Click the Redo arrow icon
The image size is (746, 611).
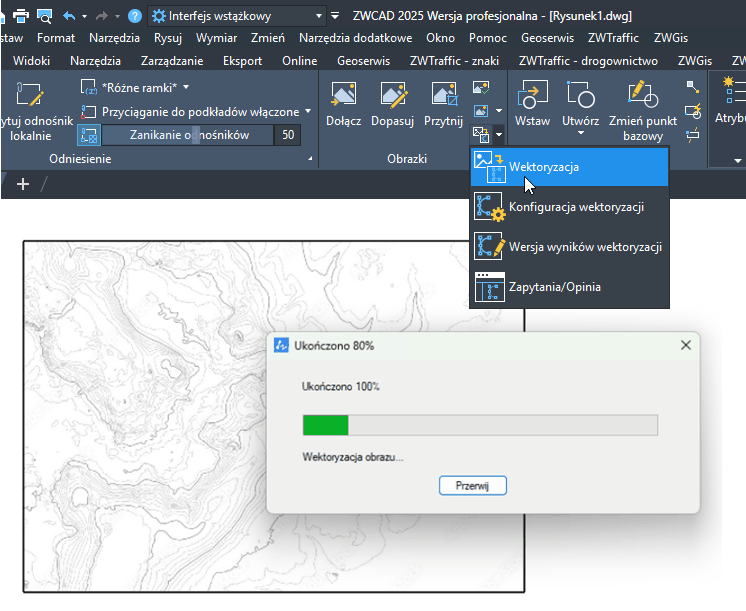102,16
